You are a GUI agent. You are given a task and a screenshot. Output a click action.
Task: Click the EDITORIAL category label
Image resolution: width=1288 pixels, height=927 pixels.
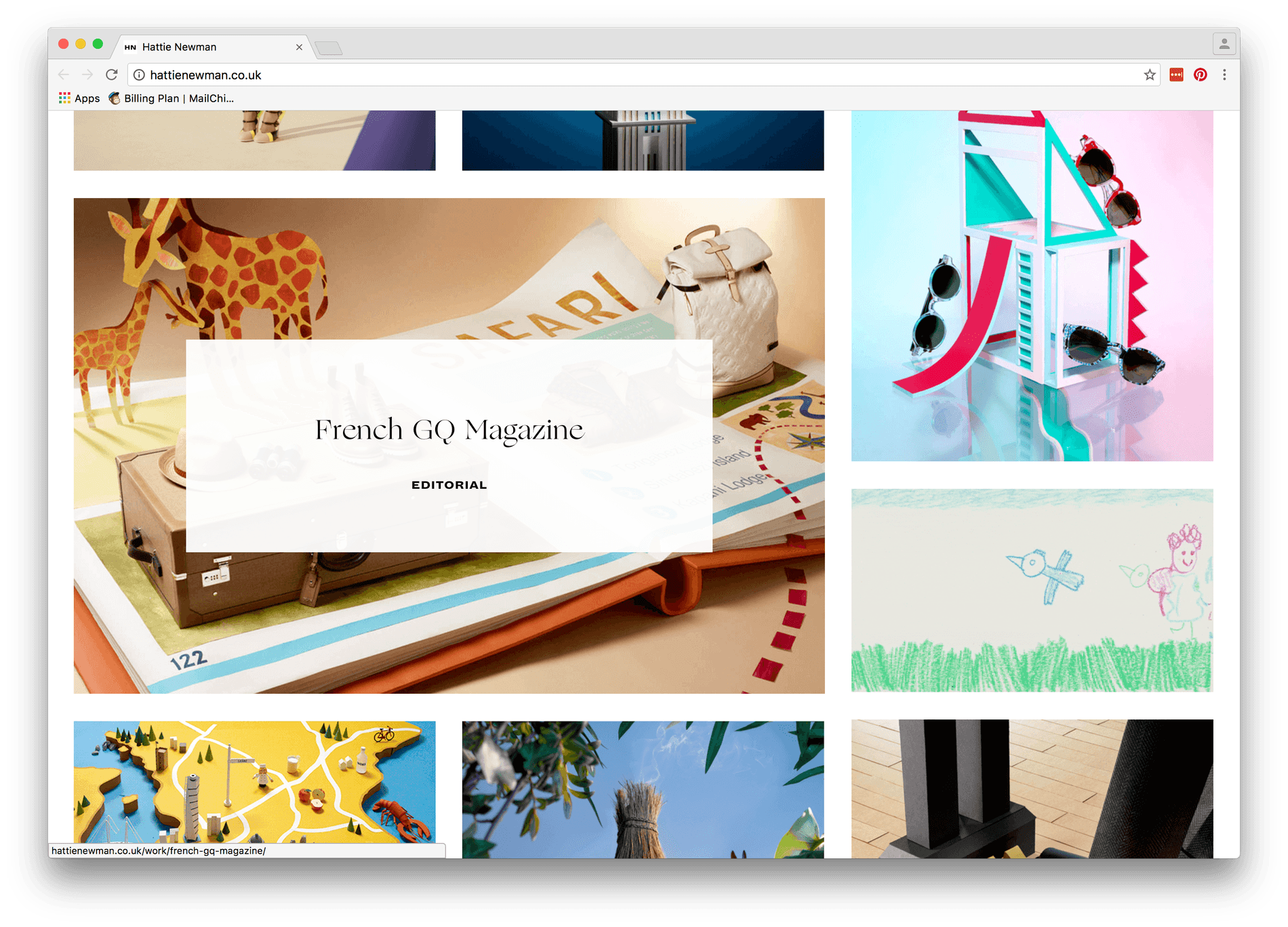point(449,485)
